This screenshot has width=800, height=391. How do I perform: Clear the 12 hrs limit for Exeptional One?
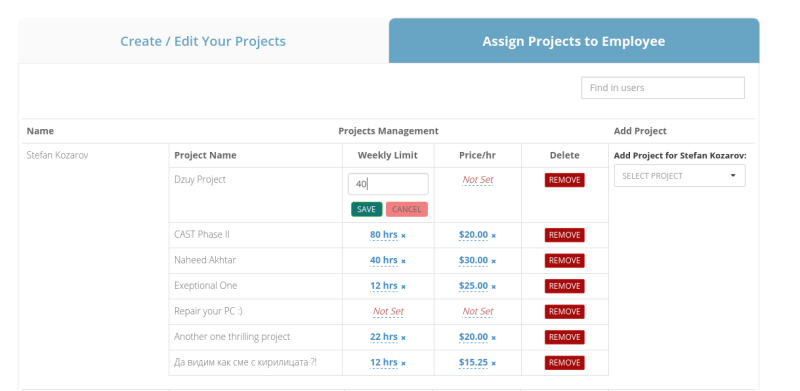tap(403, 287)
